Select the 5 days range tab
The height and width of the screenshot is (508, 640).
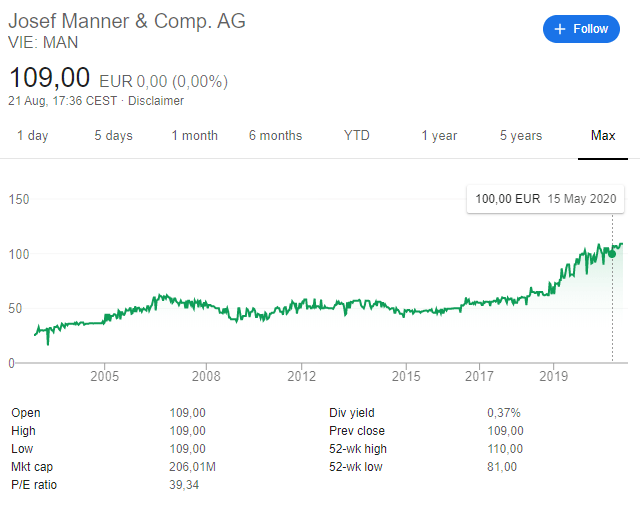[113, 135]
